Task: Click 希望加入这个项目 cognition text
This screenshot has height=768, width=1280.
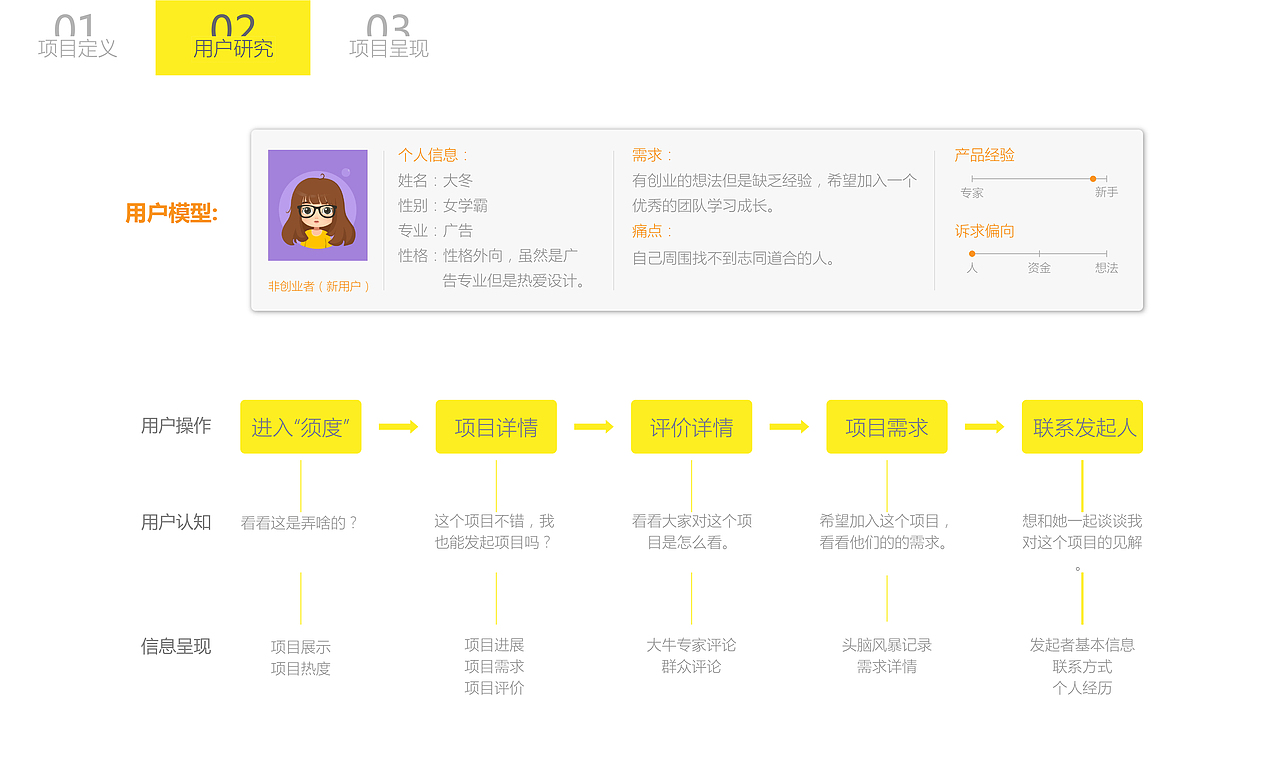Action: (x=886, y=532)
